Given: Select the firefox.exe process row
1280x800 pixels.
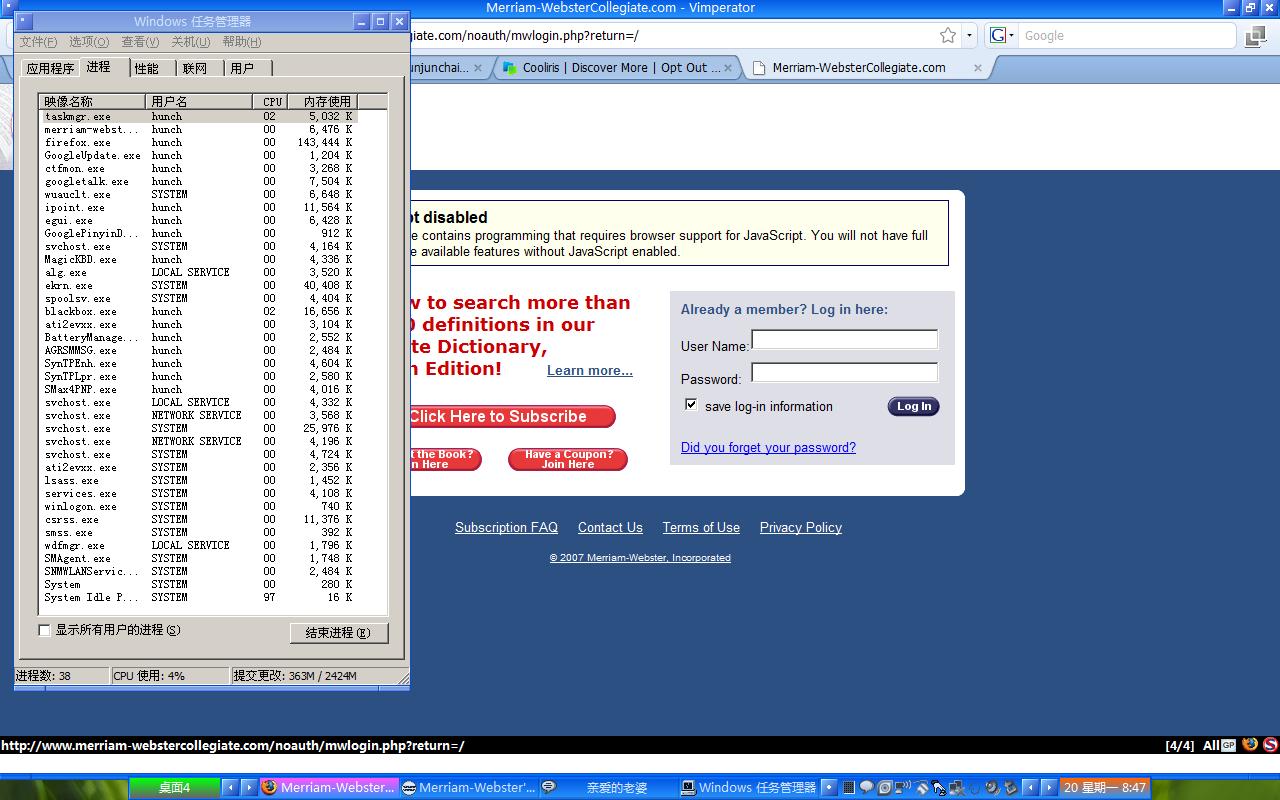Looking at the screenshot, I should click(x=199, y=143).
